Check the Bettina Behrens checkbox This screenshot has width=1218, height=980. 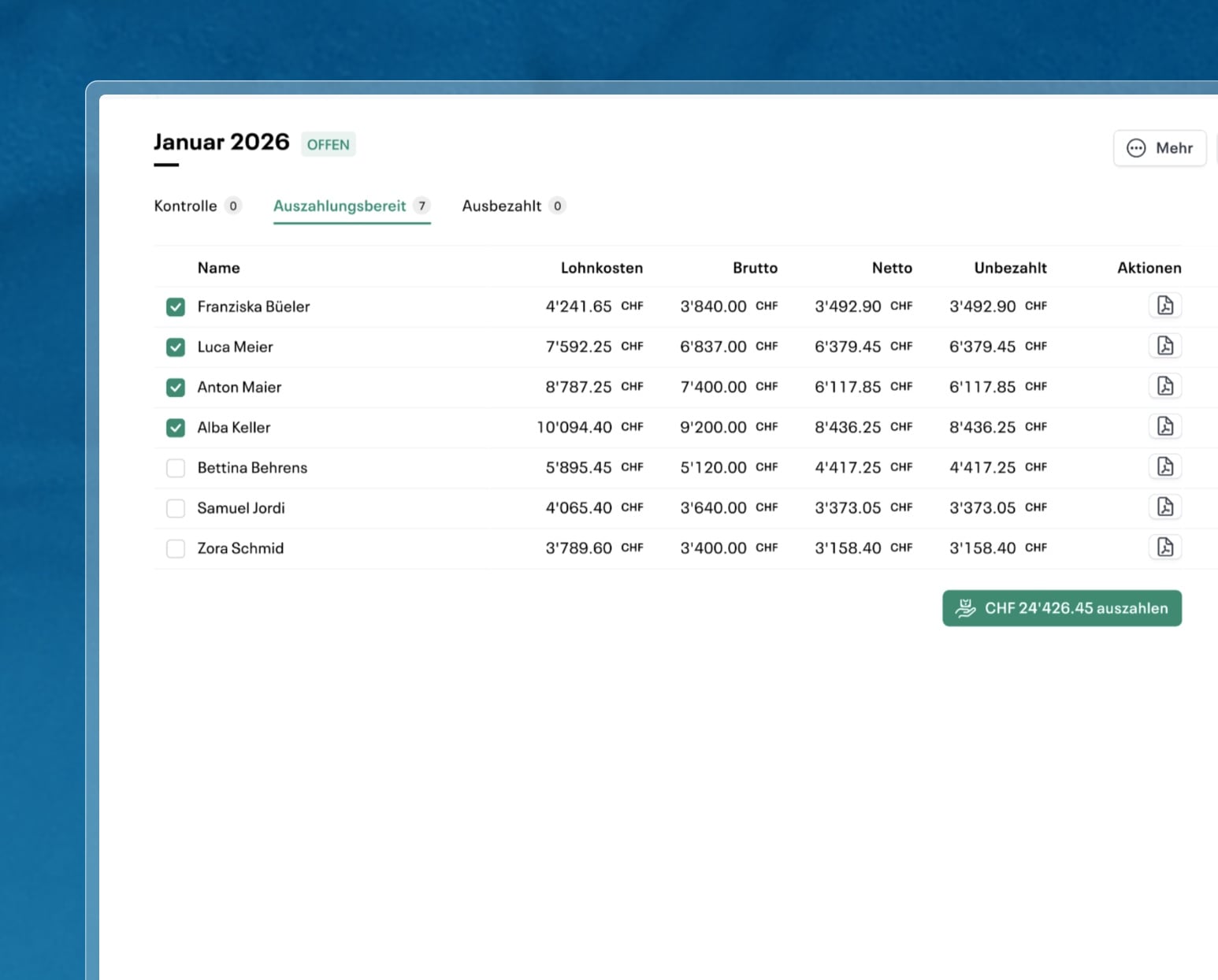point(176,468)
